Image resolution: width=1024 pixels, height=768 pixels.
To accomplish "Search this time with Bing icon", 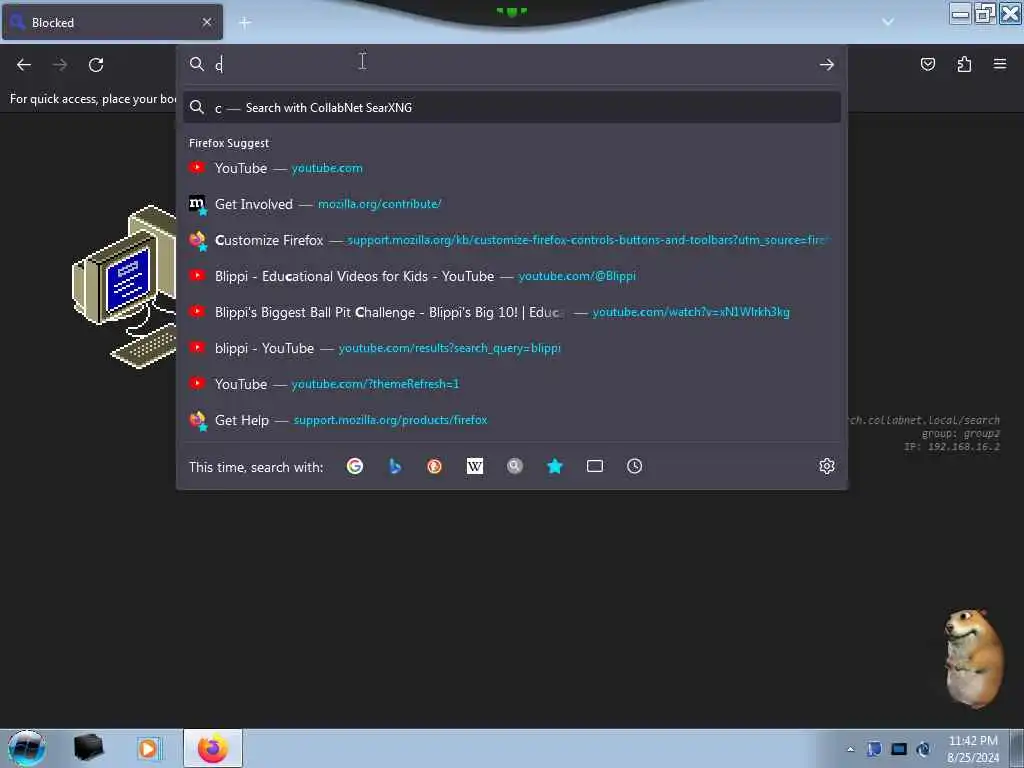I will [x=394, y=466].
